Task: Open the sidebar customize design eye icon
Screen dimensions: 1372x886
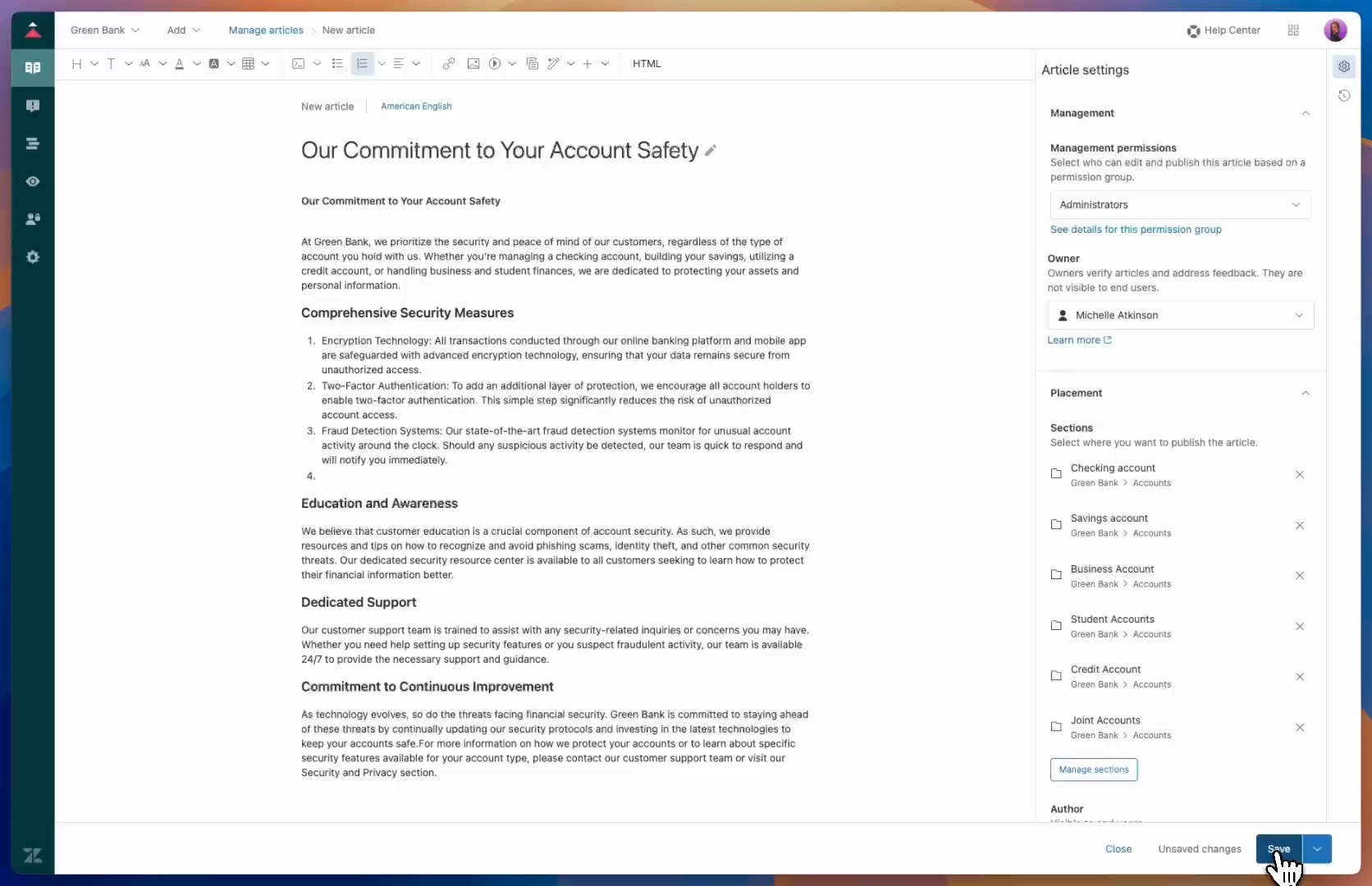Action: click(33, 181)
